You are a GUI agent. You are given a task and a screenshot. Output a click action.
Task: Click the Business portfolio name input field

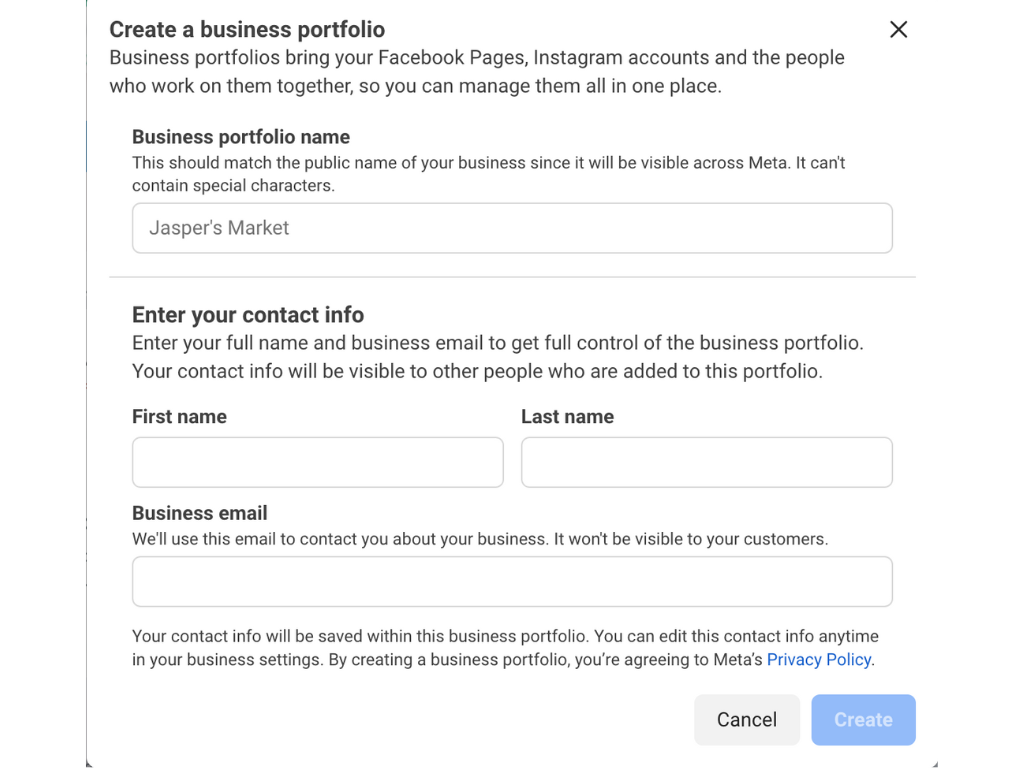512,228
